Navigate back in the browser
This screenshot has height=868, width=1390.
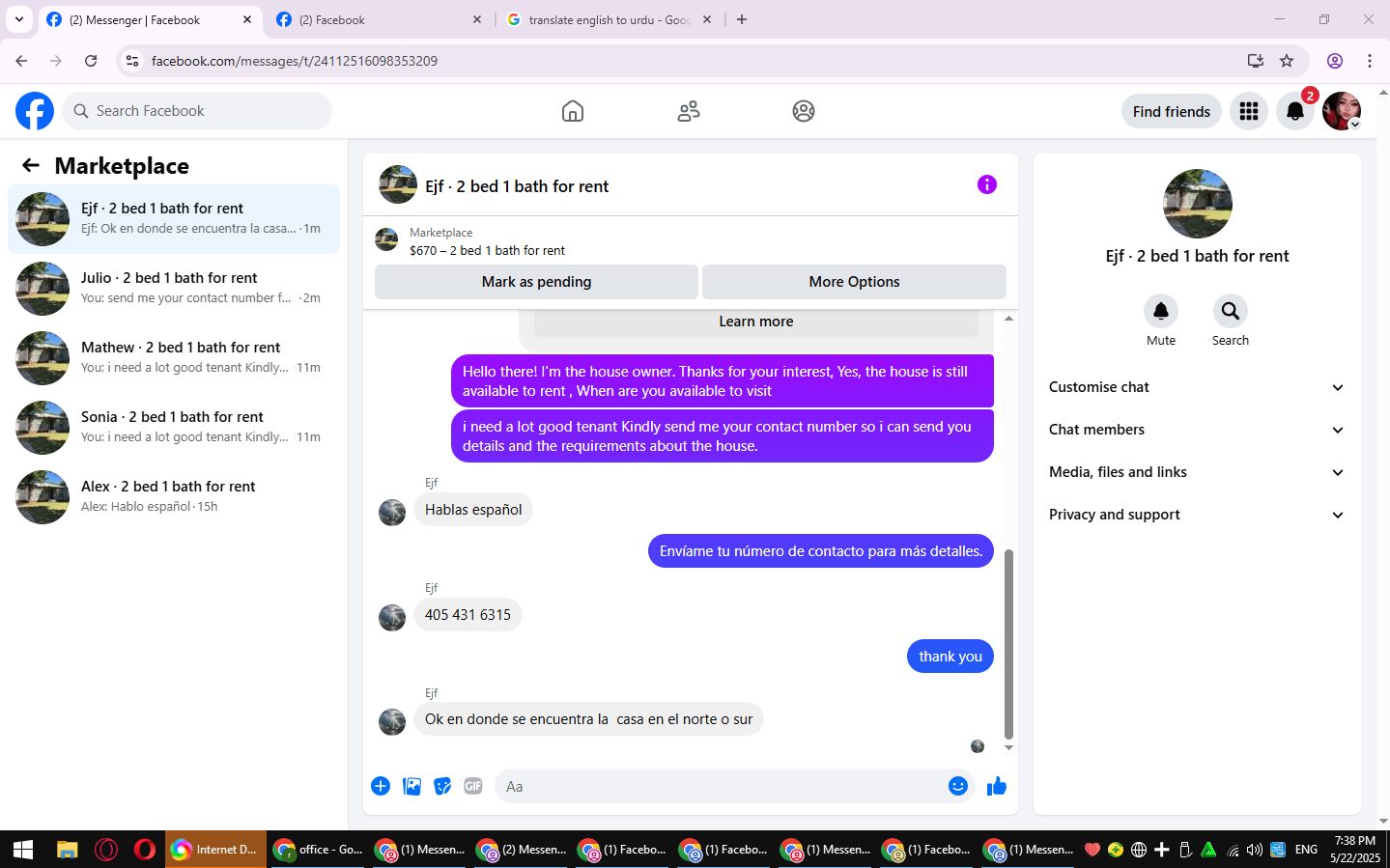pyautogui.click(x=21, y=61)
